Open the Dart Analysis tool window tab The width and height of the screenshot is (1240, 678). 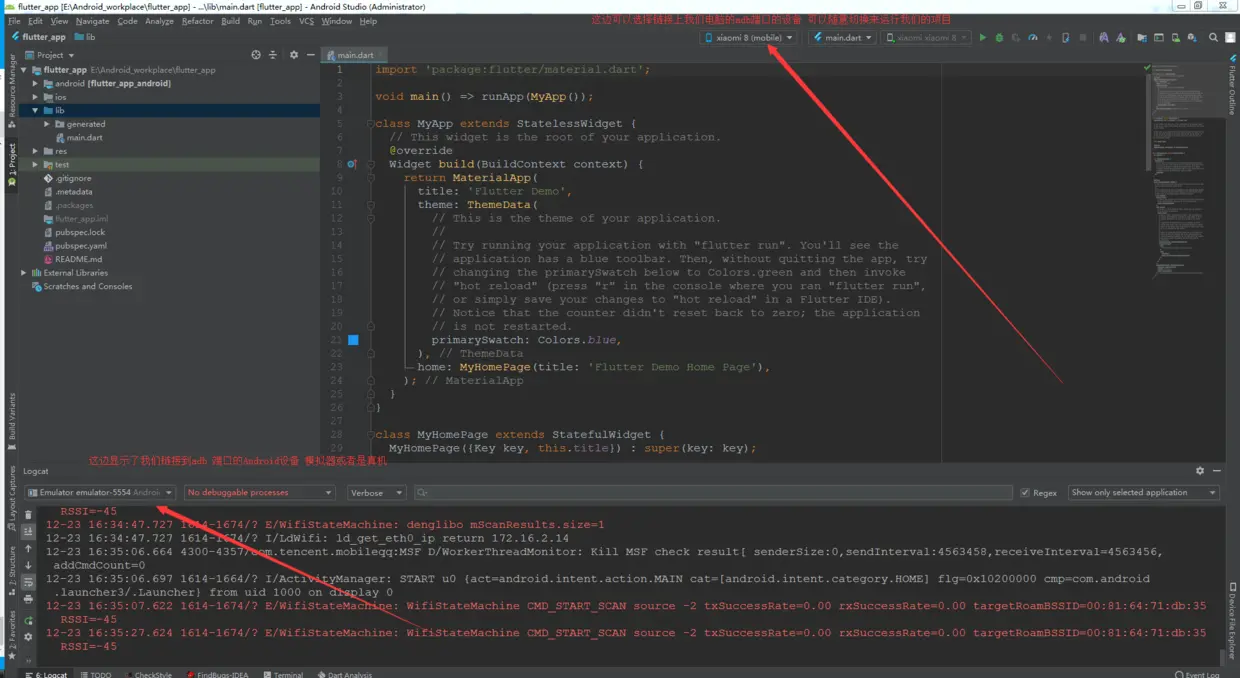point(345,675)
